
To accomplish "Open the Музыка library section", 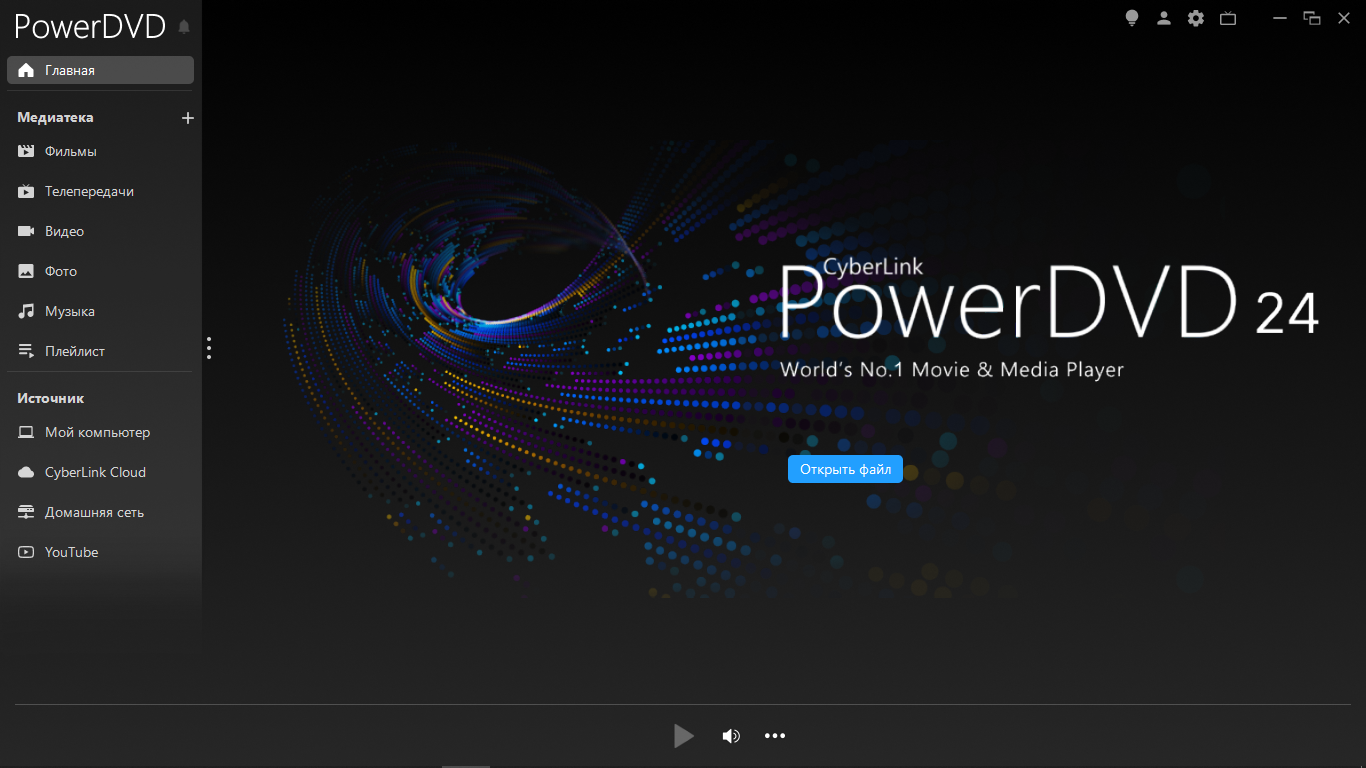I will [69, 312].
